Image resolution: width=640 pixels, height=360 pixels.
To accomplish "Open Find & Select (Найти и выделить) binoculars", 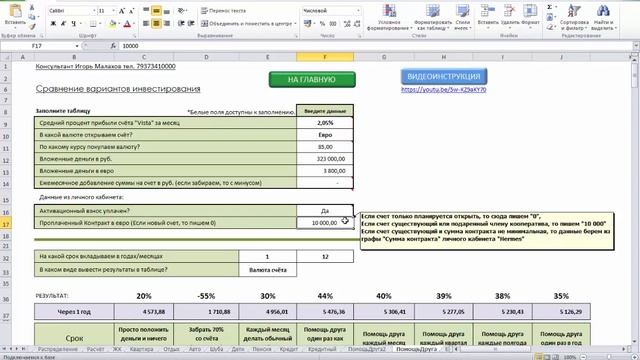I will 604,17.
